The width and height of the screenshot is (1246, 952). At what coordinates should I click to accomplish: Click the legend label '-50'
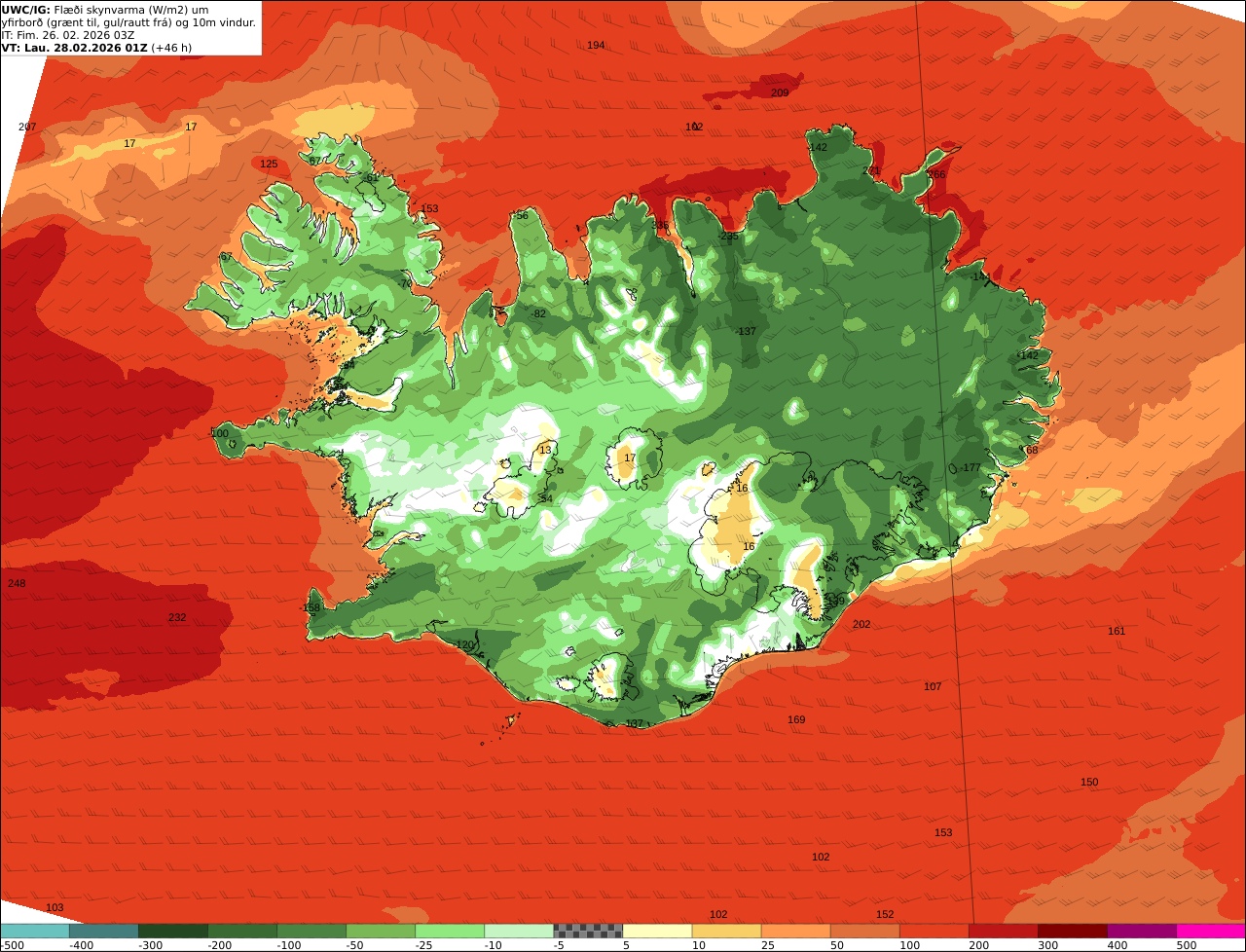tap(355, 945)
